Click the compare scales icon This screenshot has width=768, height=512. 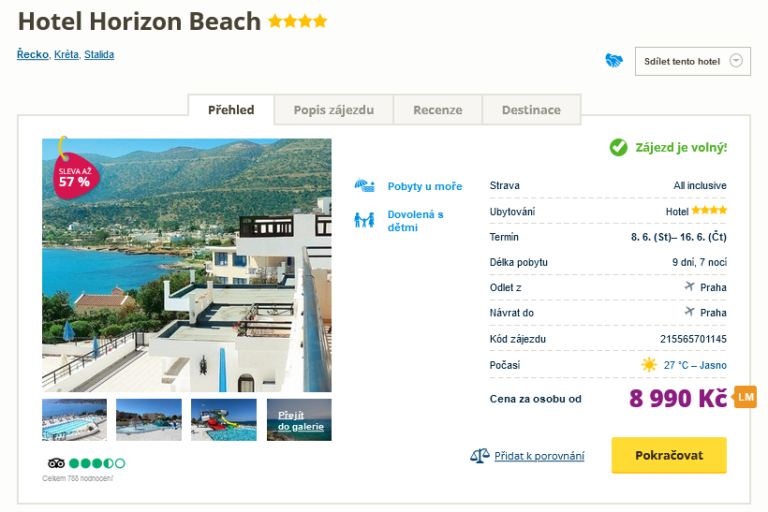(479, 456)
